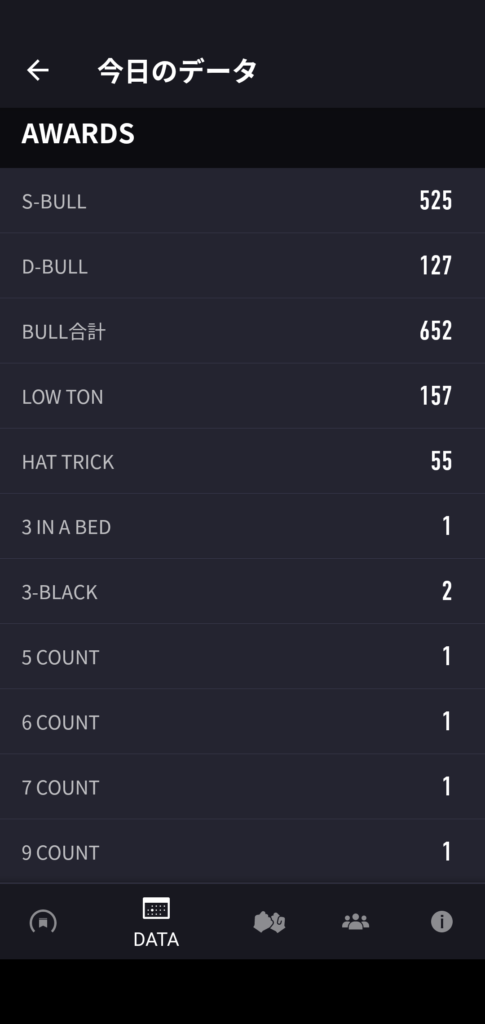The height and width of the screenshot is (1024, 485).
Task: Open the friends group icon tab
Action: tap(355, 922)
